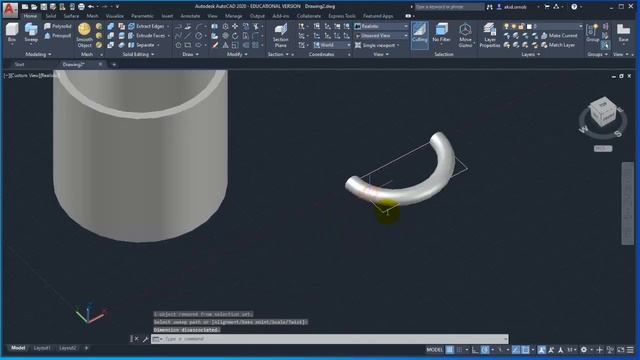Image resolution: width=640 pixels, height=360 pixels.
Task: Click Match Layer button
Action: 558,45
